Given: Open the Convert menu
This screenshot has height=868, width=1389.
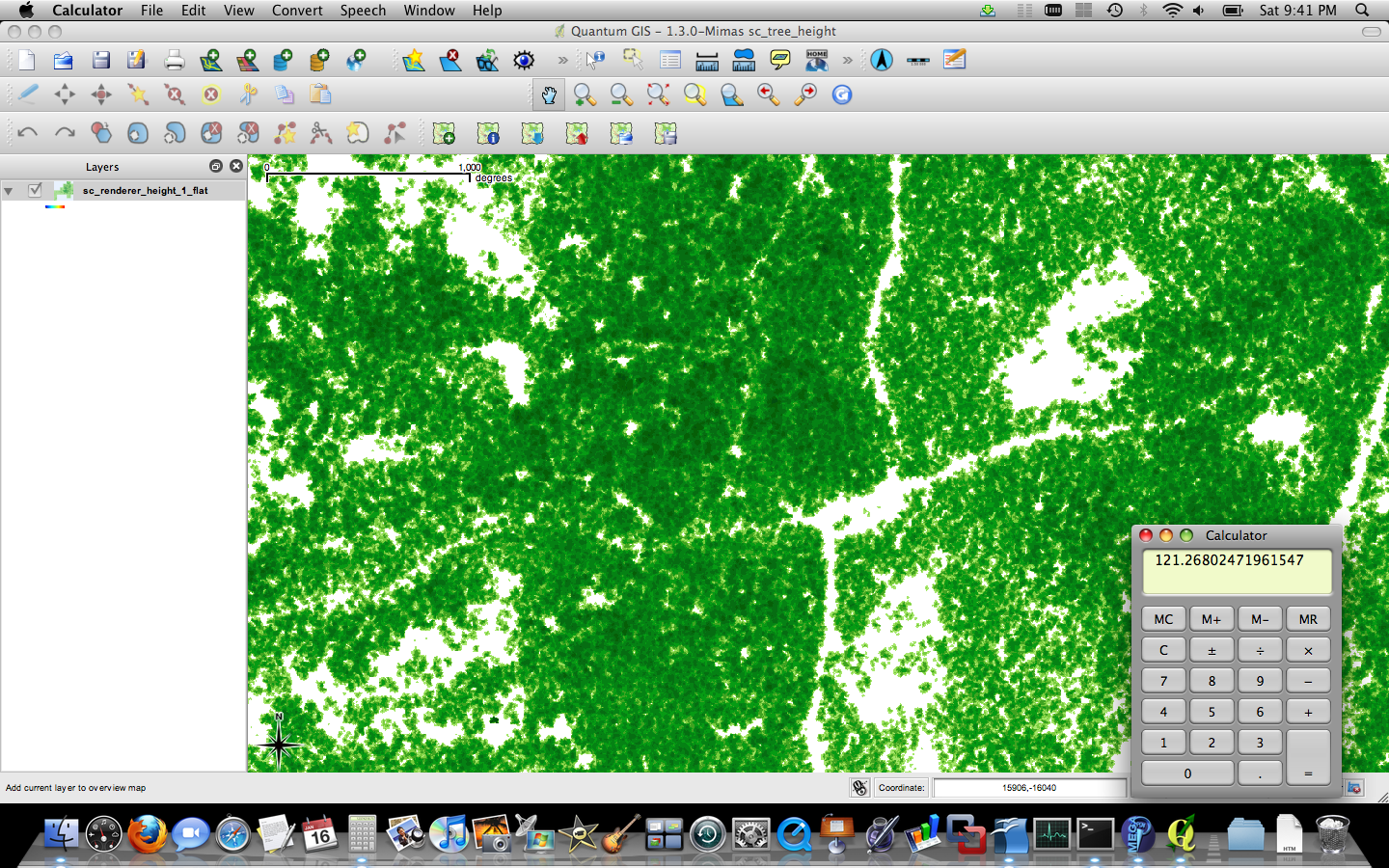Looking at the screenshot, I should tap(296, 10).
